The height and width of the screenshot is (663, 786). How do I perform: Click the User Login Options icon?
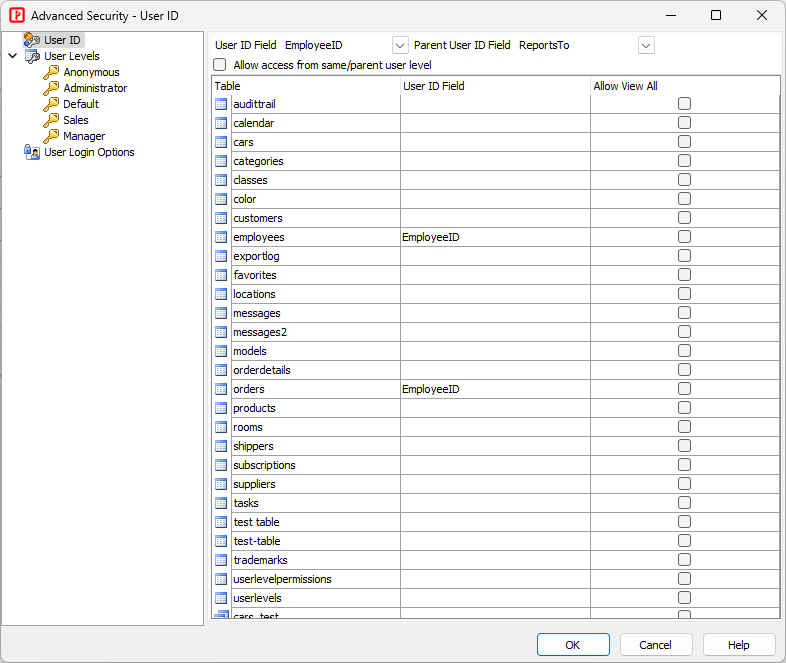coord(31,152)
